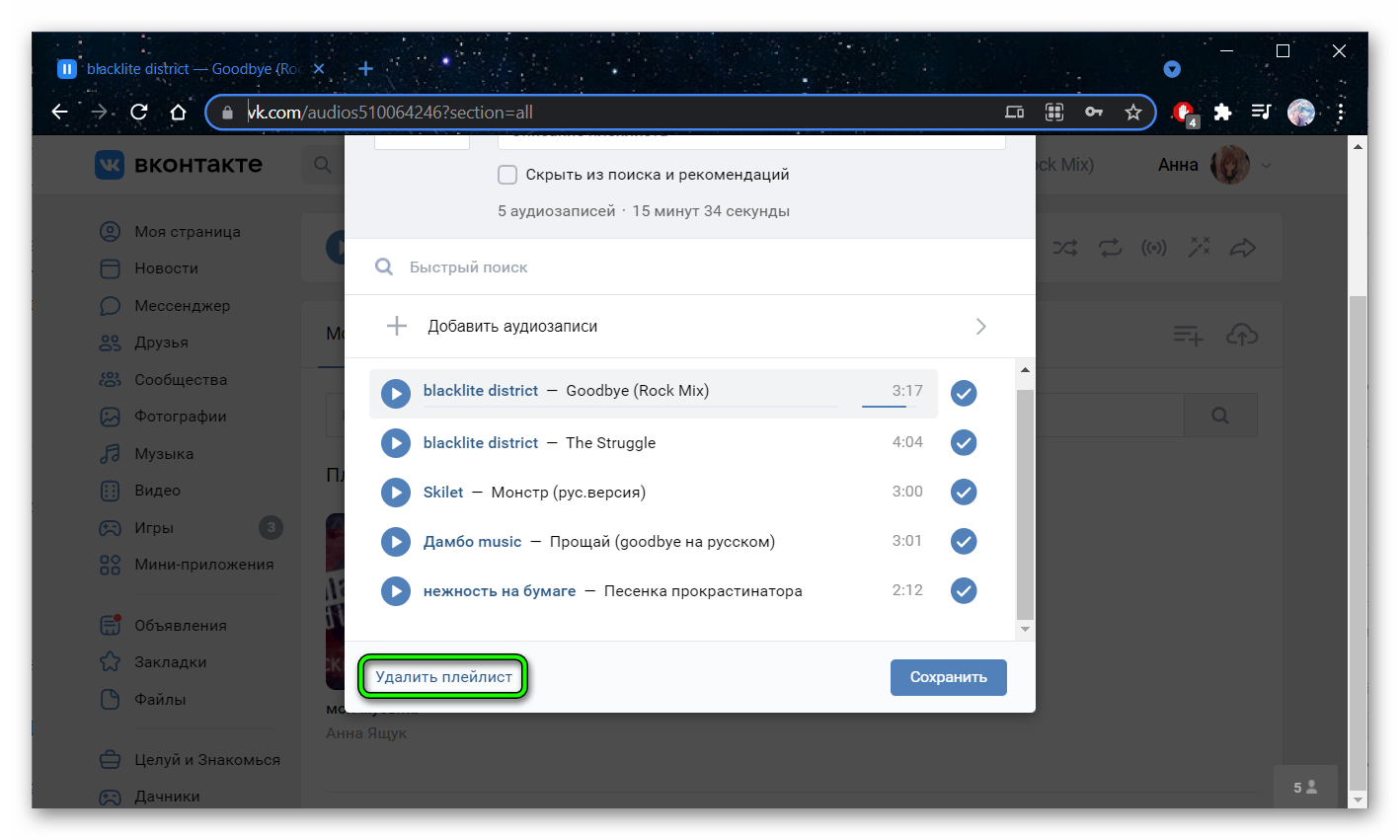Open нежность на бумаге artist link
1400x840 pixels.
(500, 591)
